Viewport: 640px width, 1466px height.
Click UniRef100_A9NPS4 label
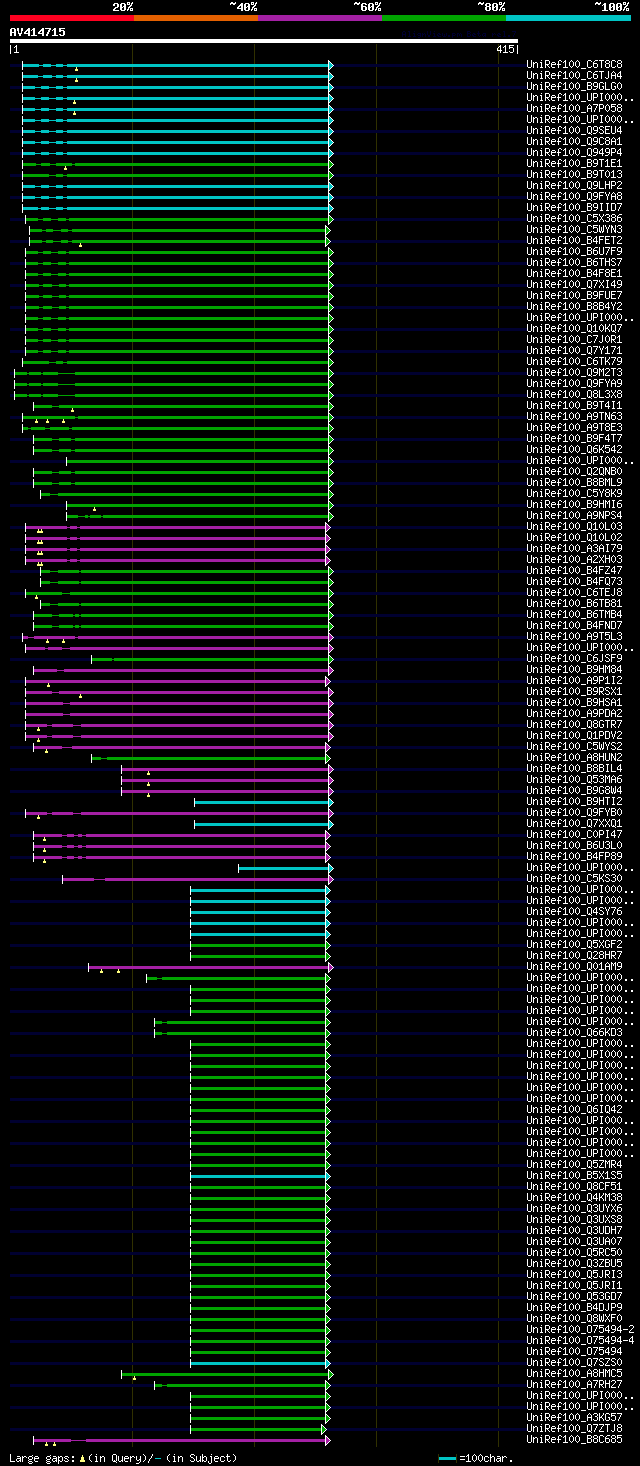575,515
